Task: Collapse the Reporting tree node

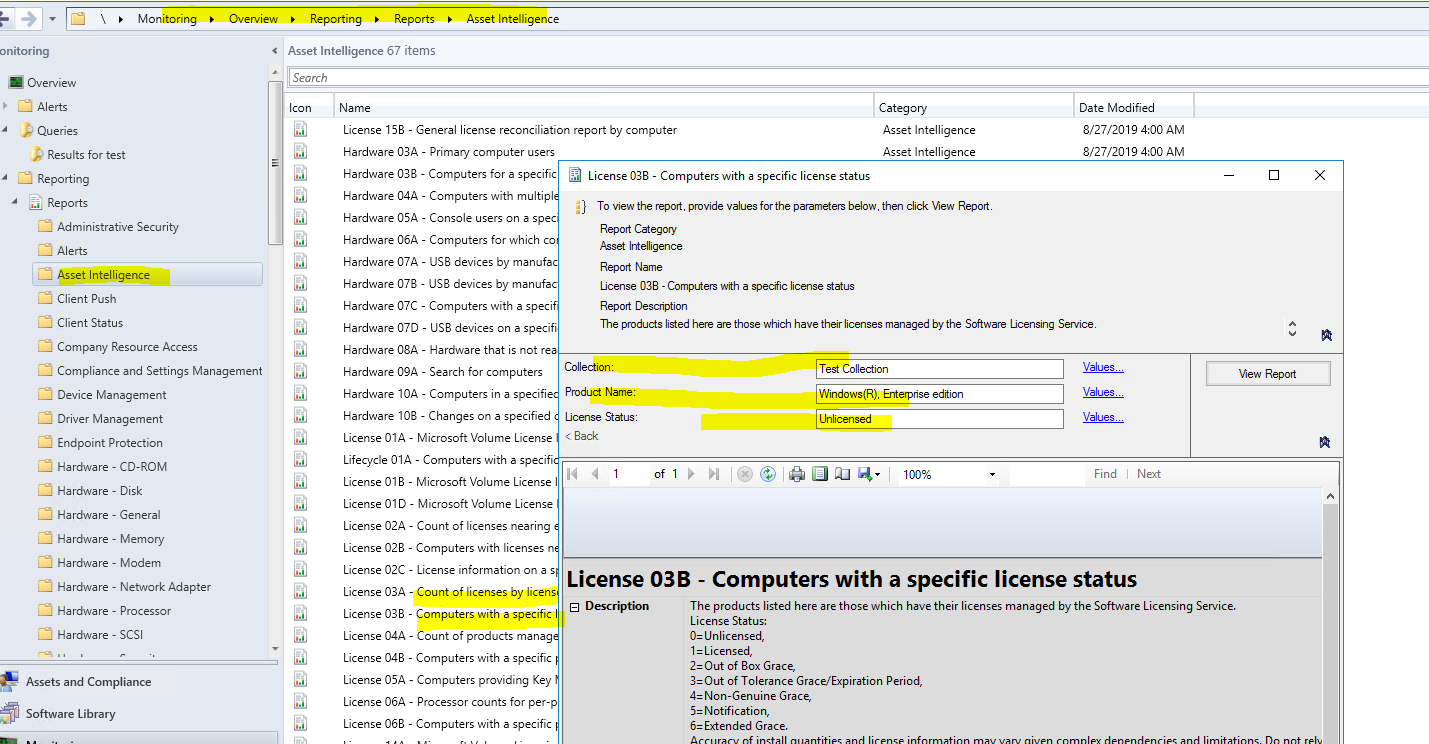Action: point(5,178)
